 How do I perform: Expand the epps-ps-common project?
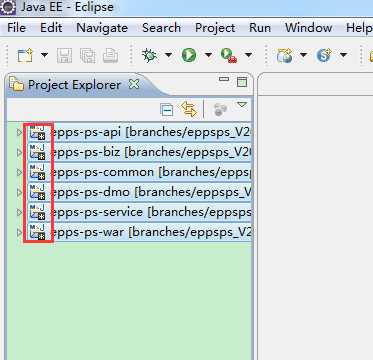[19, 172]
